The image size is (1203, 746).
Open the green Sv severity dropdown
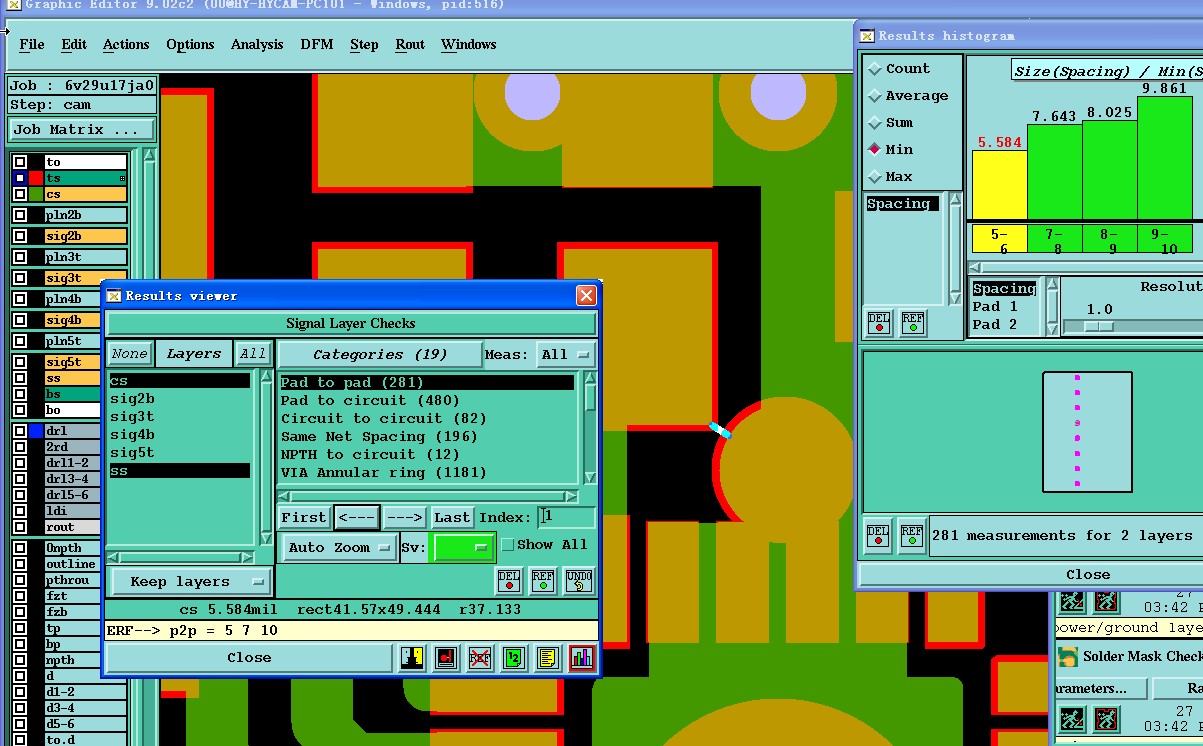[462, 547]
